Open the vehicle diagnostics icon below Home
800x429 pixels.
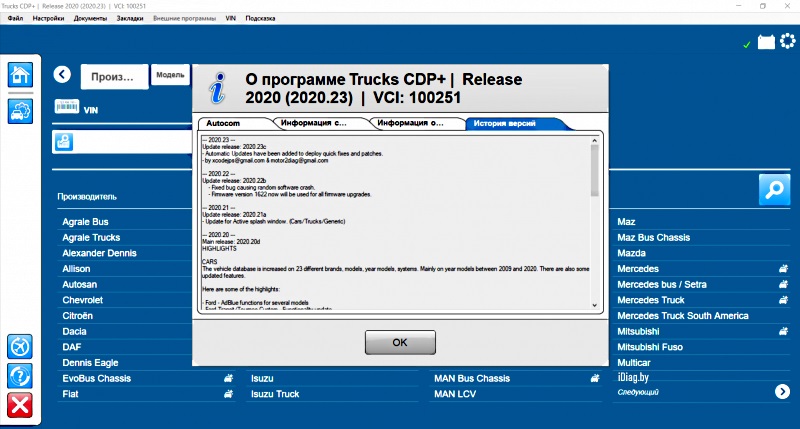pos(20,111)
